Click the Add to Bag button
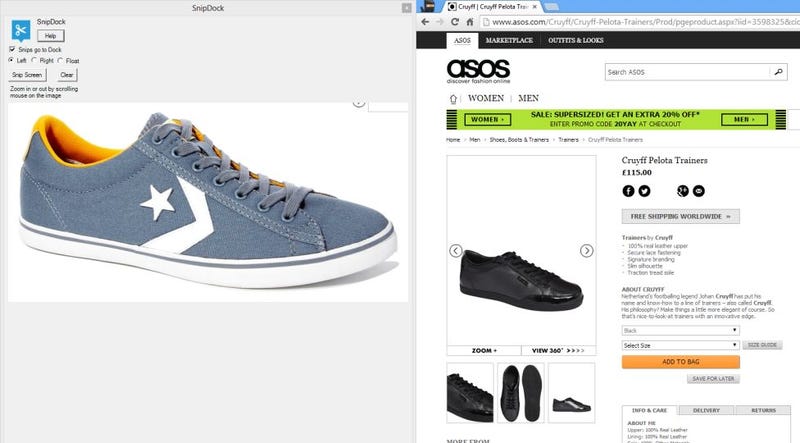This screenshot has height=443, width=800. pos(680,362)
